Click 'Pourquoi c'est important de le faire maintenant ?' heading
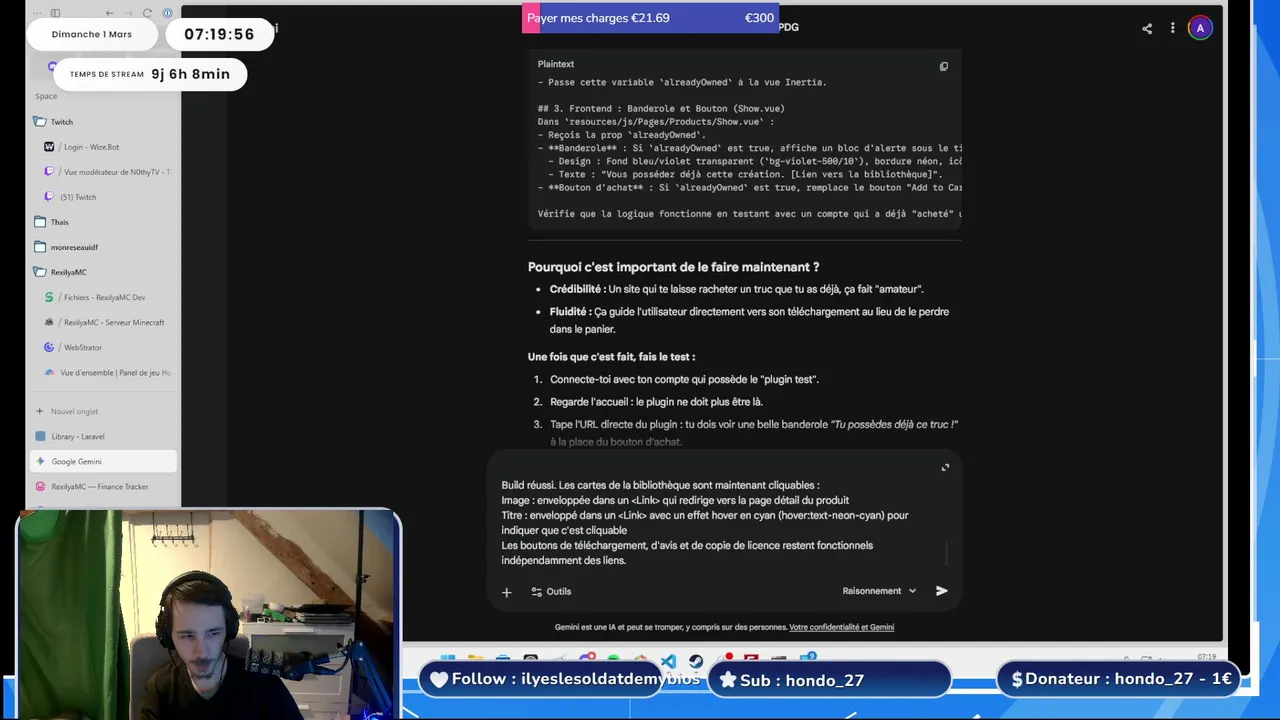Image resolution: width=1280 pixels, height=720 pixels. point(673,267)
